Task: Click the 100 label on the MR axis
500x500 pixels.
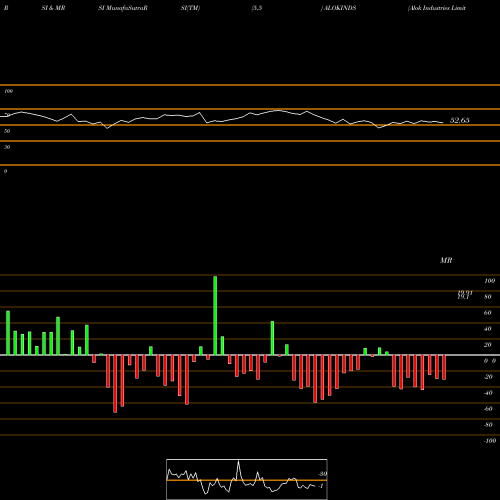Action: [x=489, y=281]
